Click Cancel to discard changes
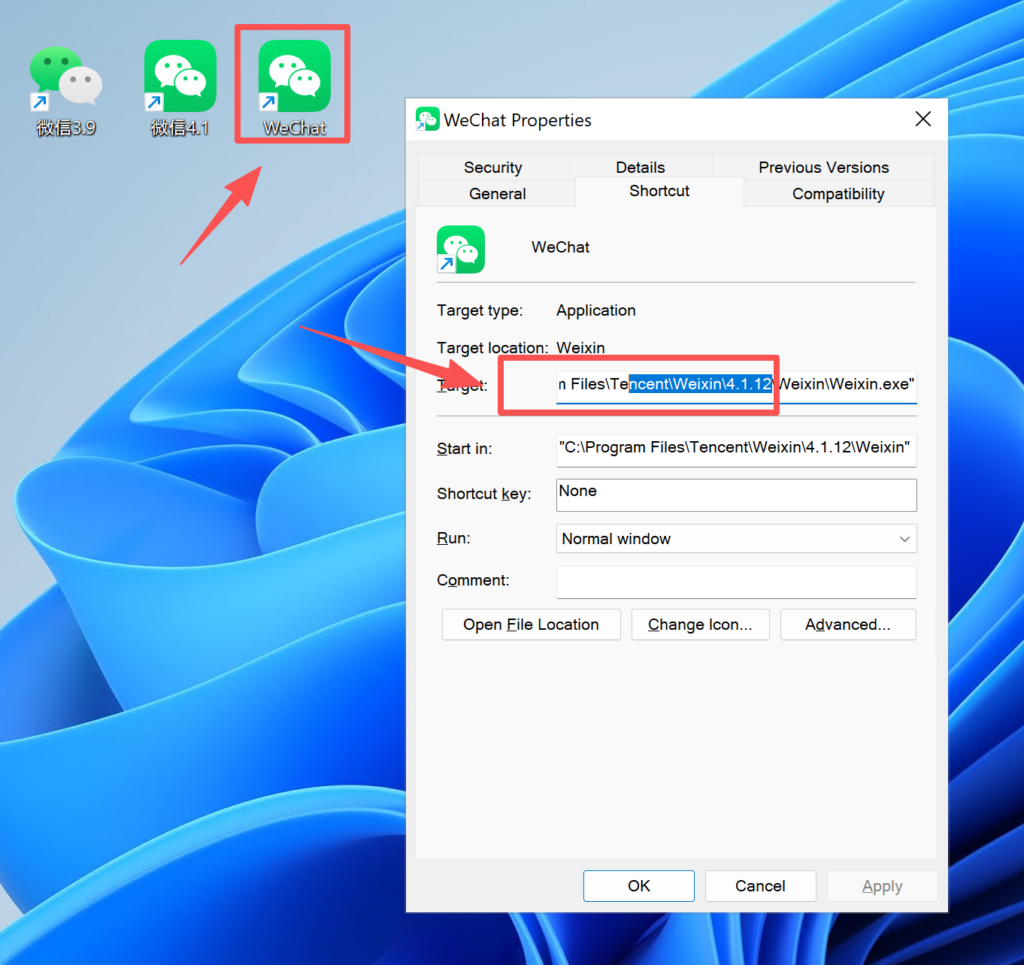The image size is (1024, 965). click(760, 886)
